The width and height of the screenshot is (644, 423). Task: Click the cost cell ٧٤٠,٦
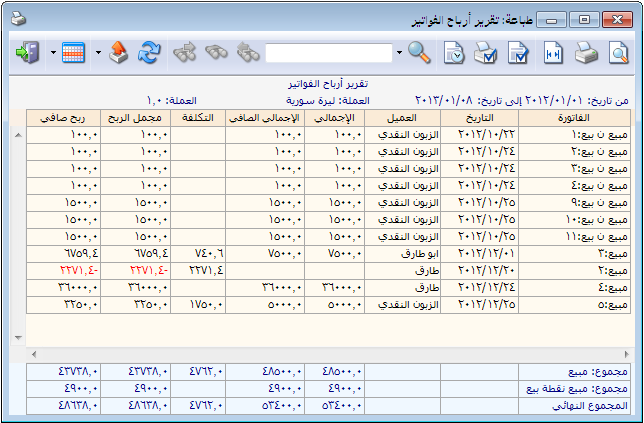click(198, 254)
